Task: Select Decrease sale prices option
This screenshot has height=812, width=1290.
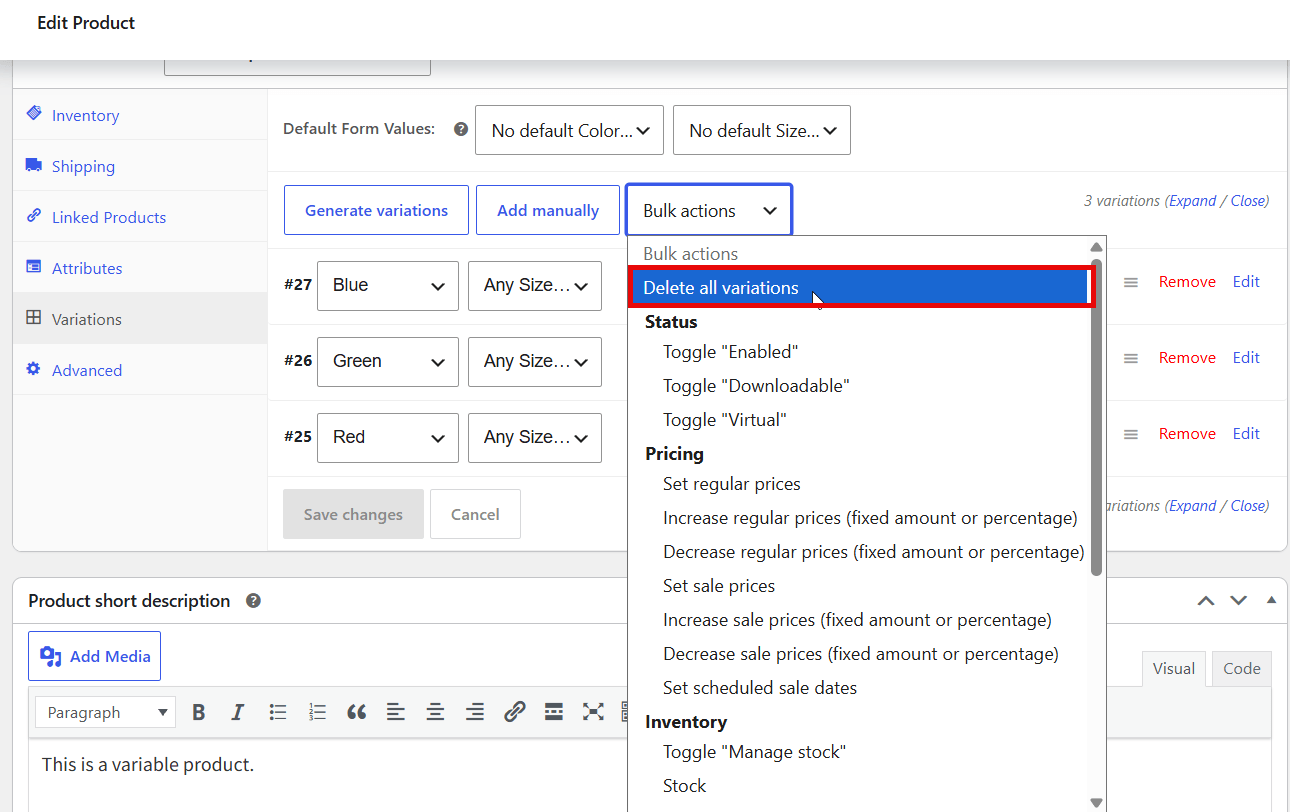Action: tap(860, 654)
